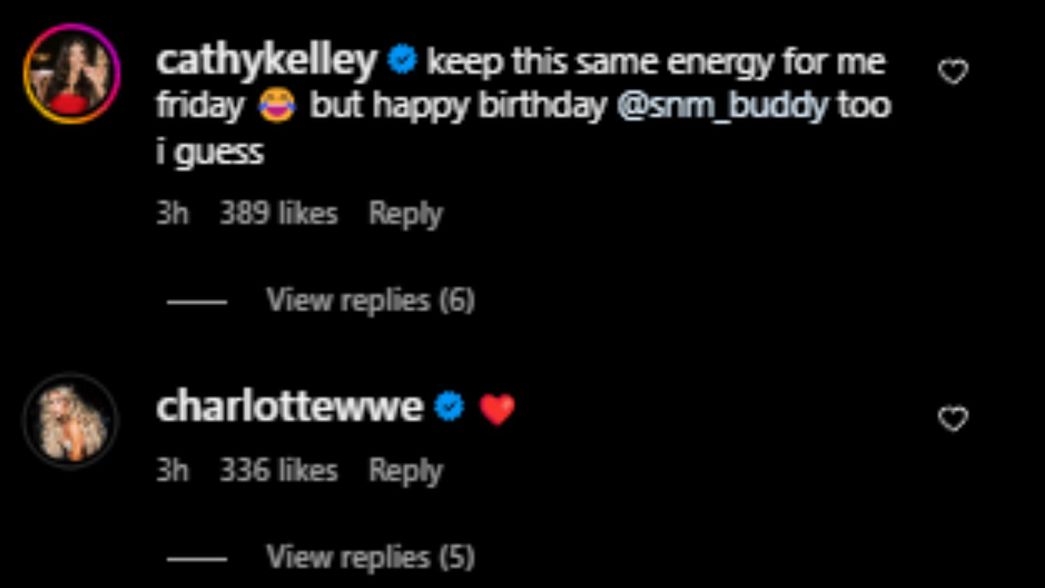
Task: Select the cathykelley username
Action: (x=270, y=60)
